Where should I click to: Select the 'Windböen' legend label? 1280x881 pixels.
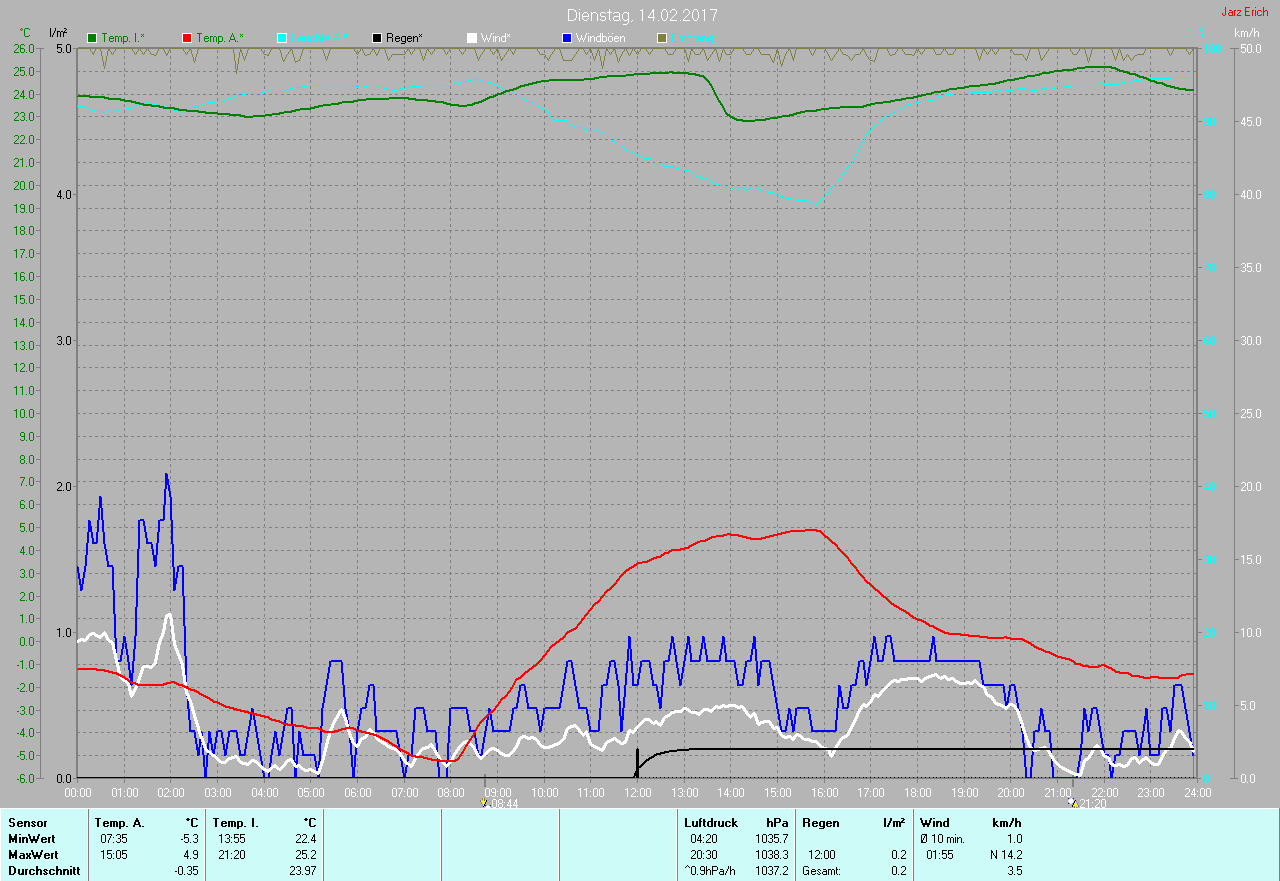(600, 38)
